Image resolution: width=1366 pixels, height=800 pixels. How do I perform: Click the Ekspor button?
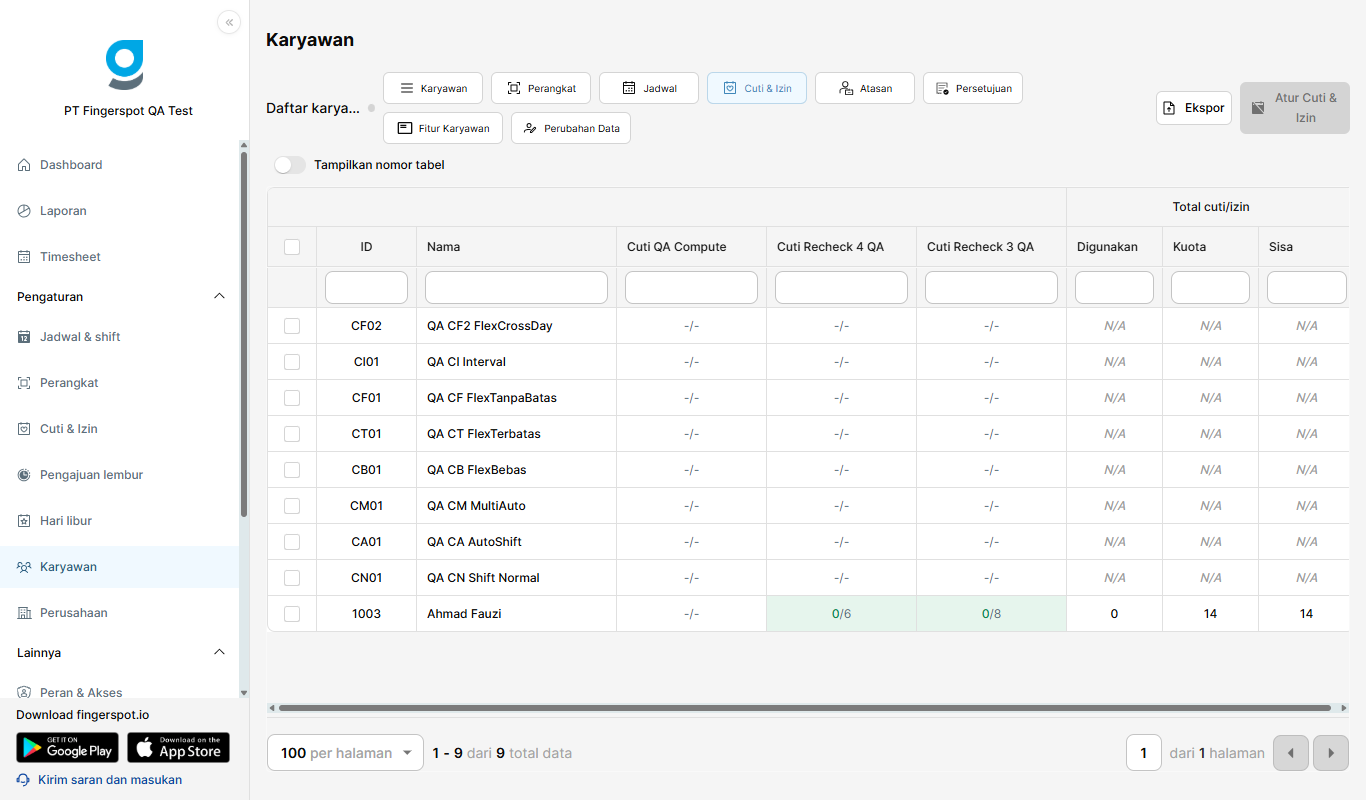1194,108
